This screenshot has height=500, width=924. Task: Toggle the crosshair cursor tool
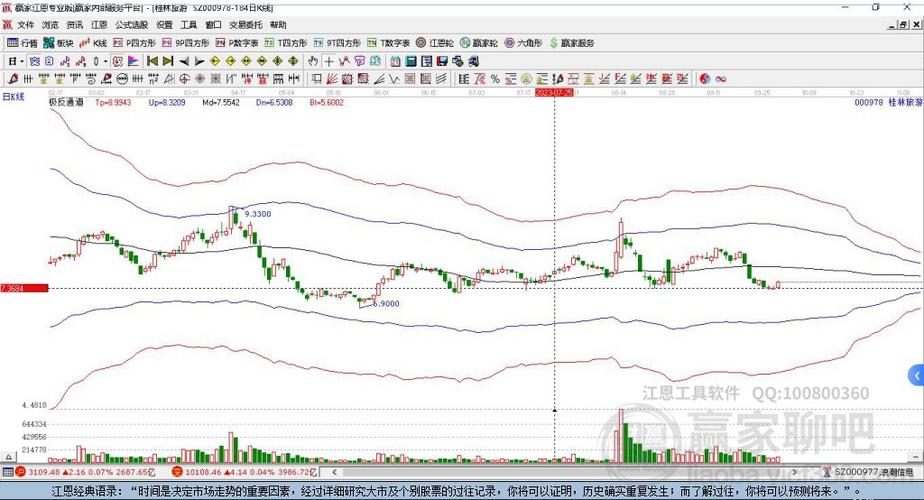pos(329,61)
